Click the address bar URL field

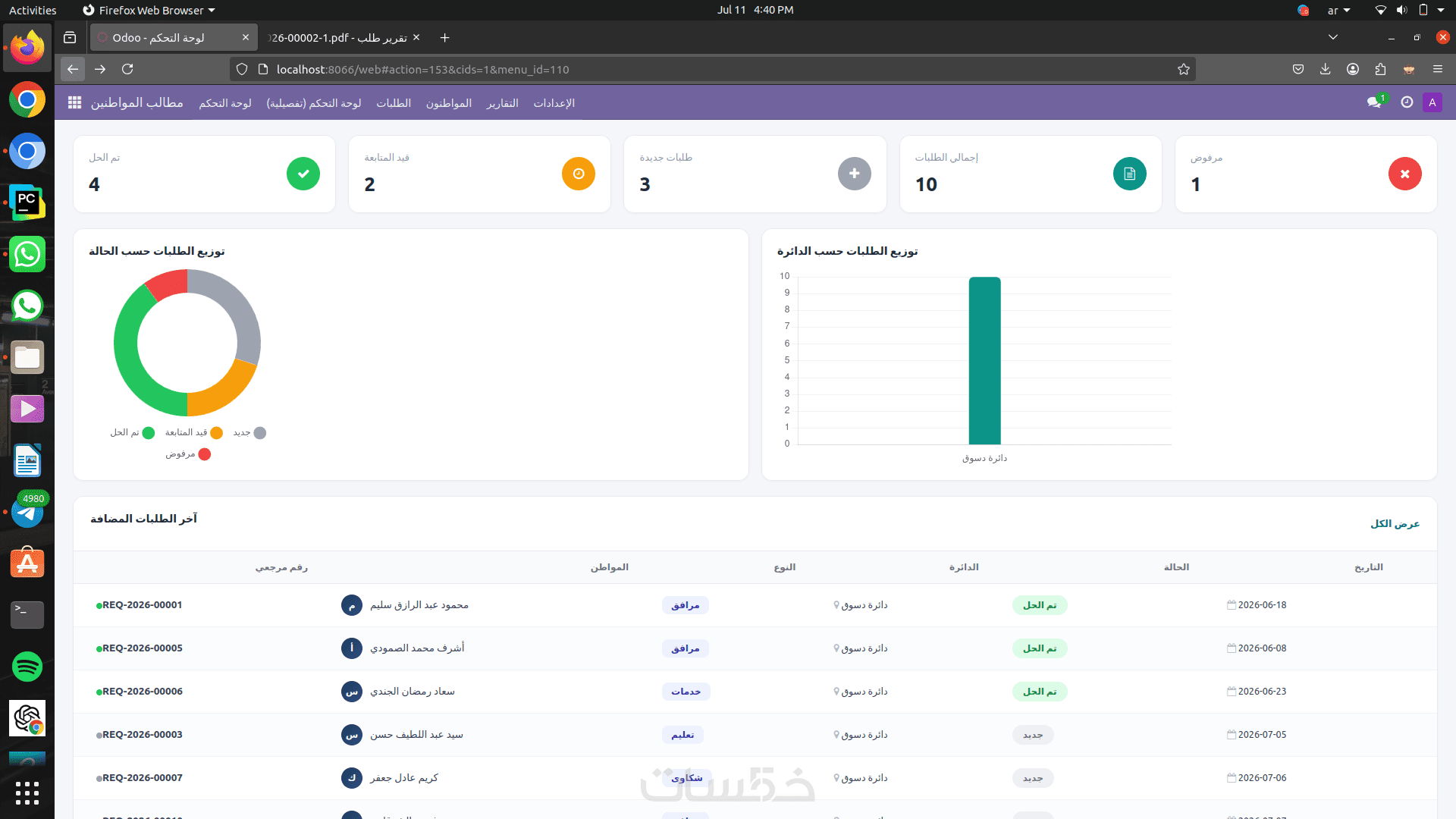point(713,69)
